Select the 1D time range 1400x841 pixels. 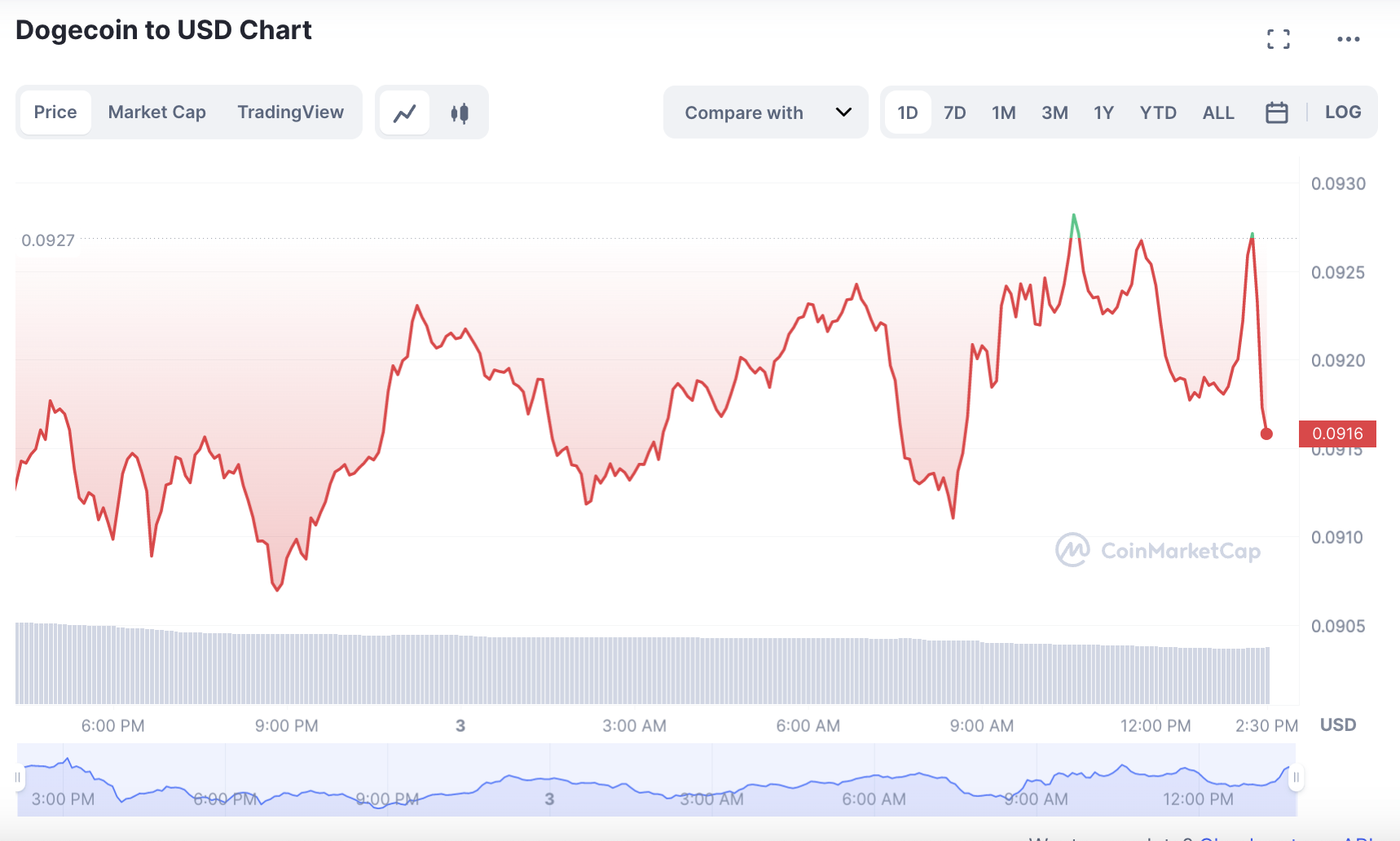908,112
